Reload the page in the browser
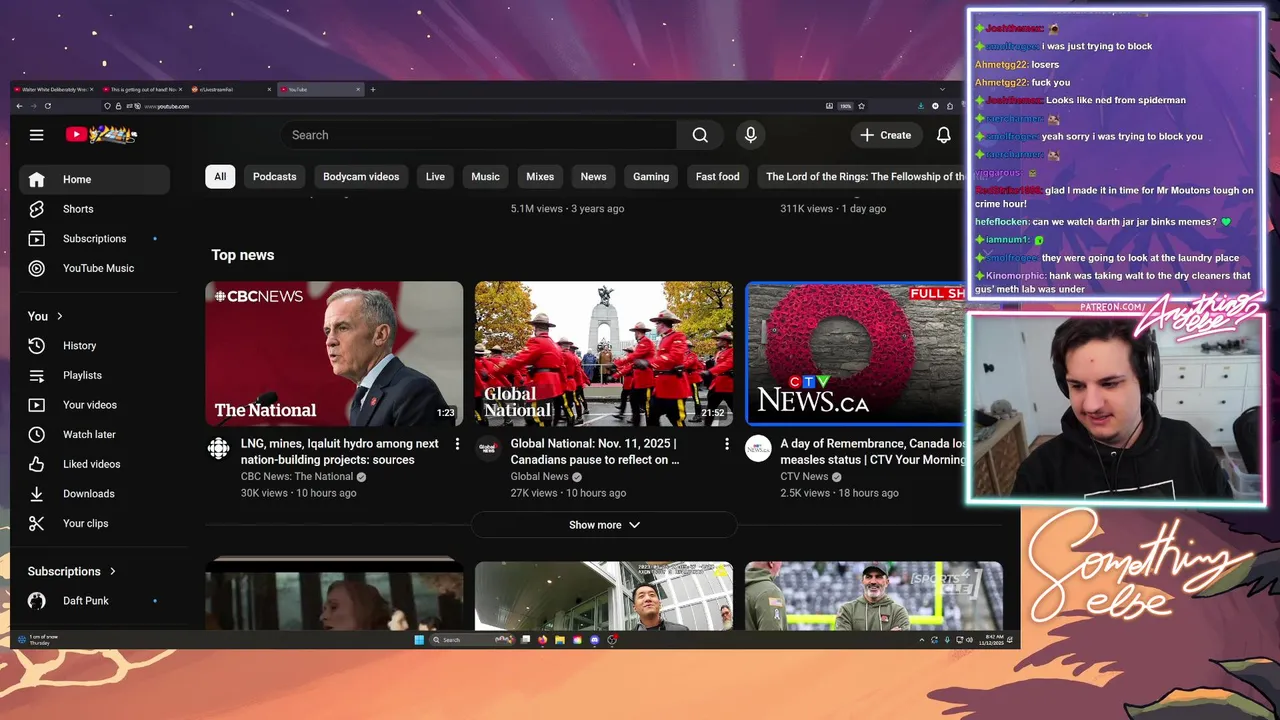 coord(47,106)
